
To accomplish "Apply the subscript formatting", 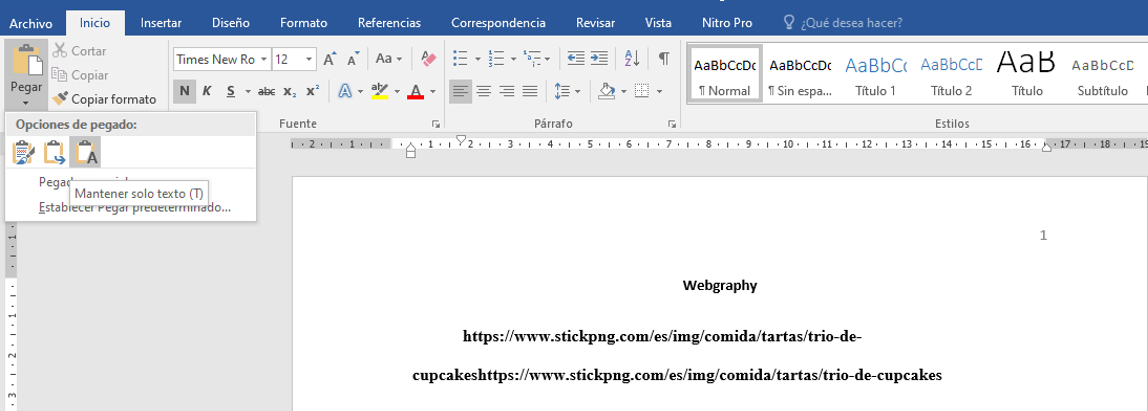I will click(x=290, y=91).
